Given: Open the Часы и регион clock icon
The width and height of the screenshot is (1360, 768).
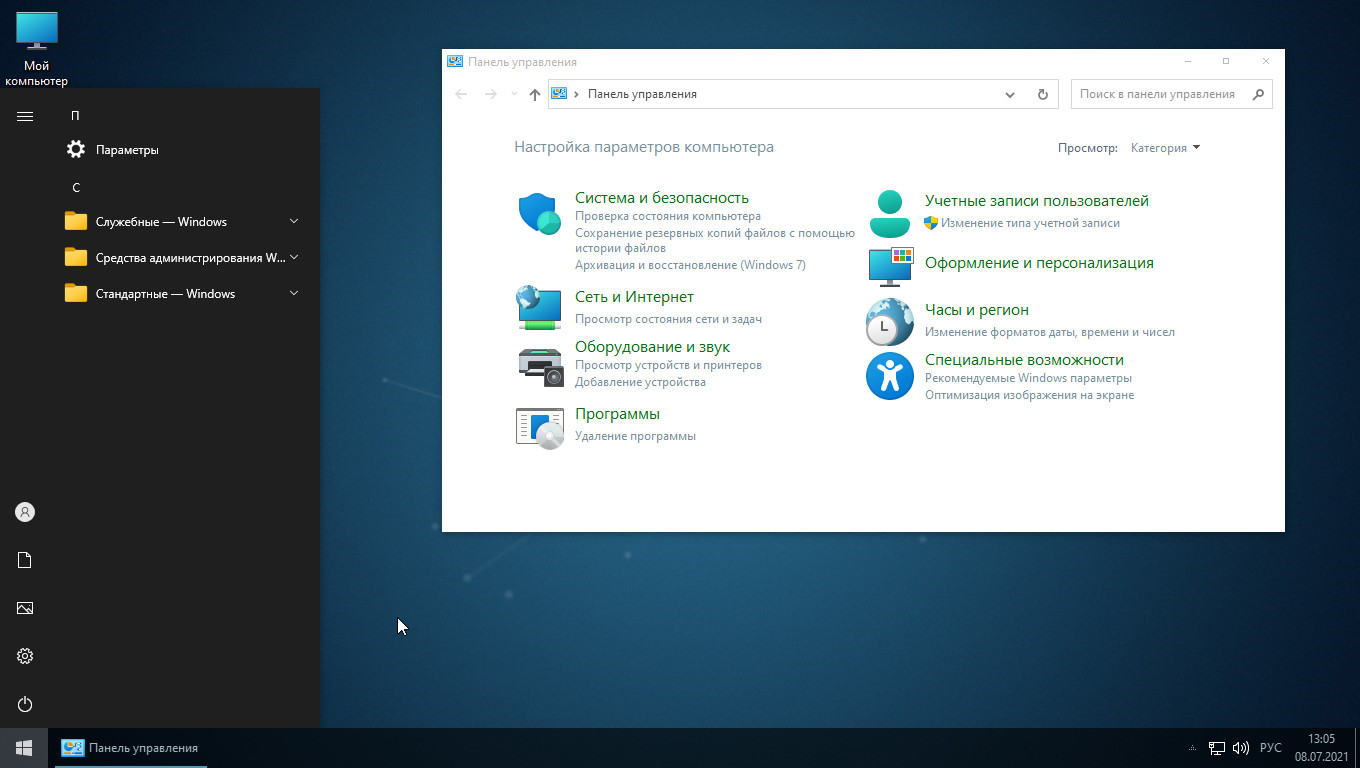Looking at the screenshot, I should (x=889, y=322).
